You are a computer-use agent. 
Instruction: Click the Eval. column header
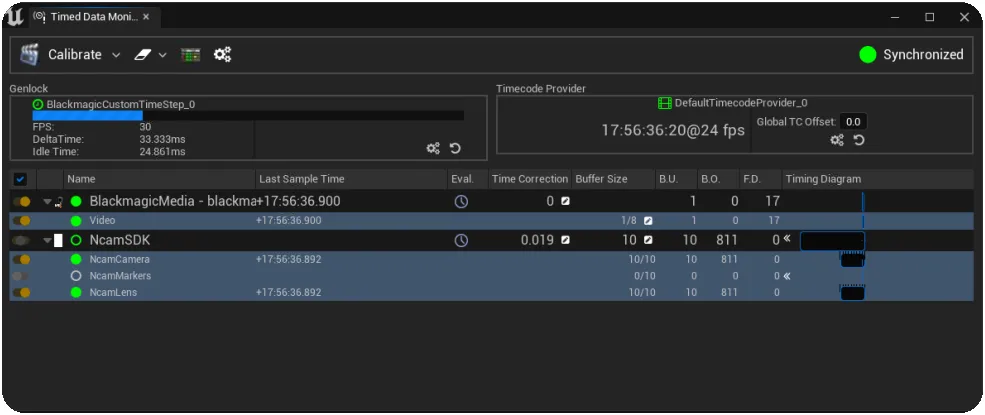coord(467,179)
